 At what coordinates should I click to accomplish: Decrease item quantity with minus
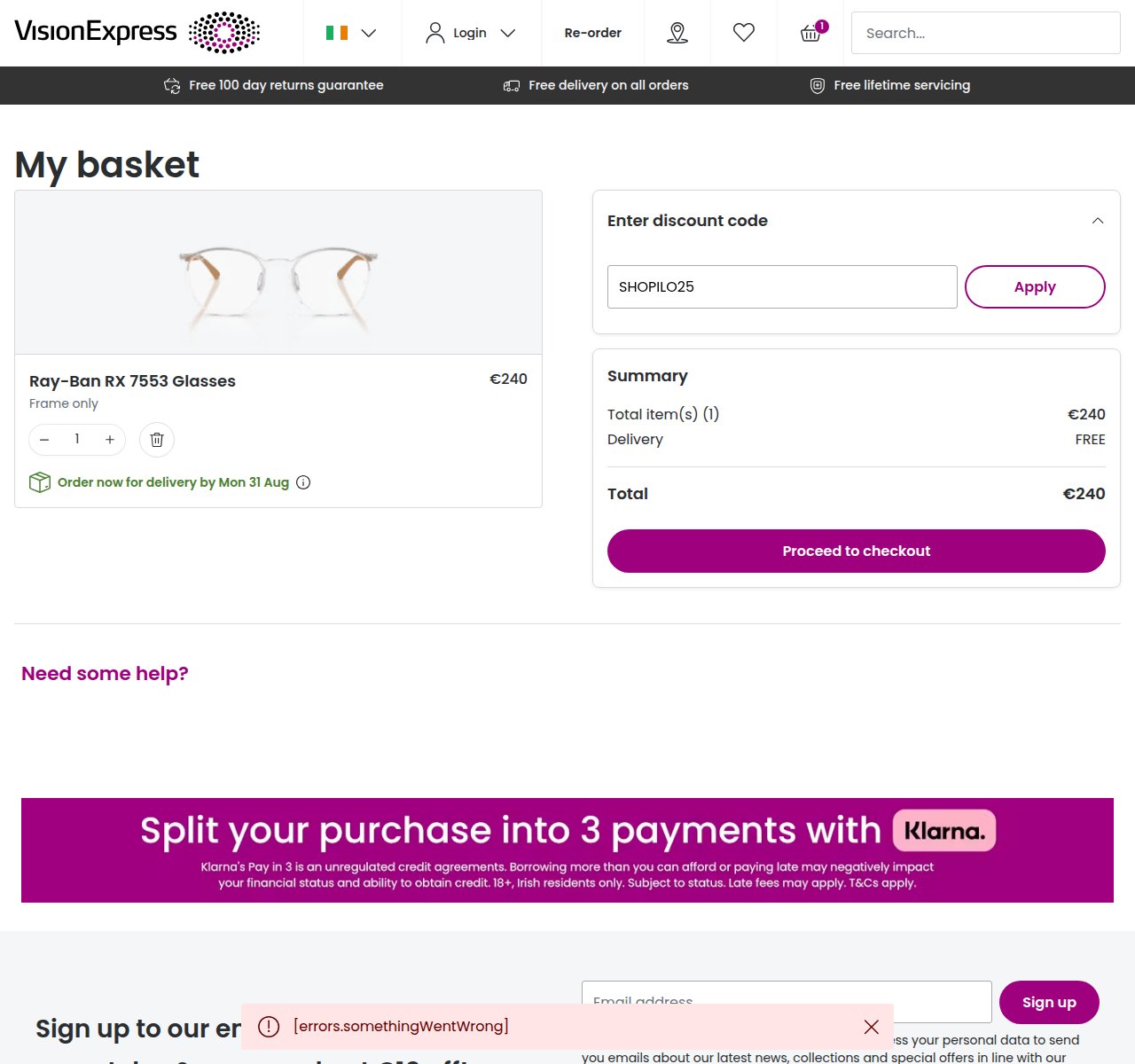pos(44,440)
